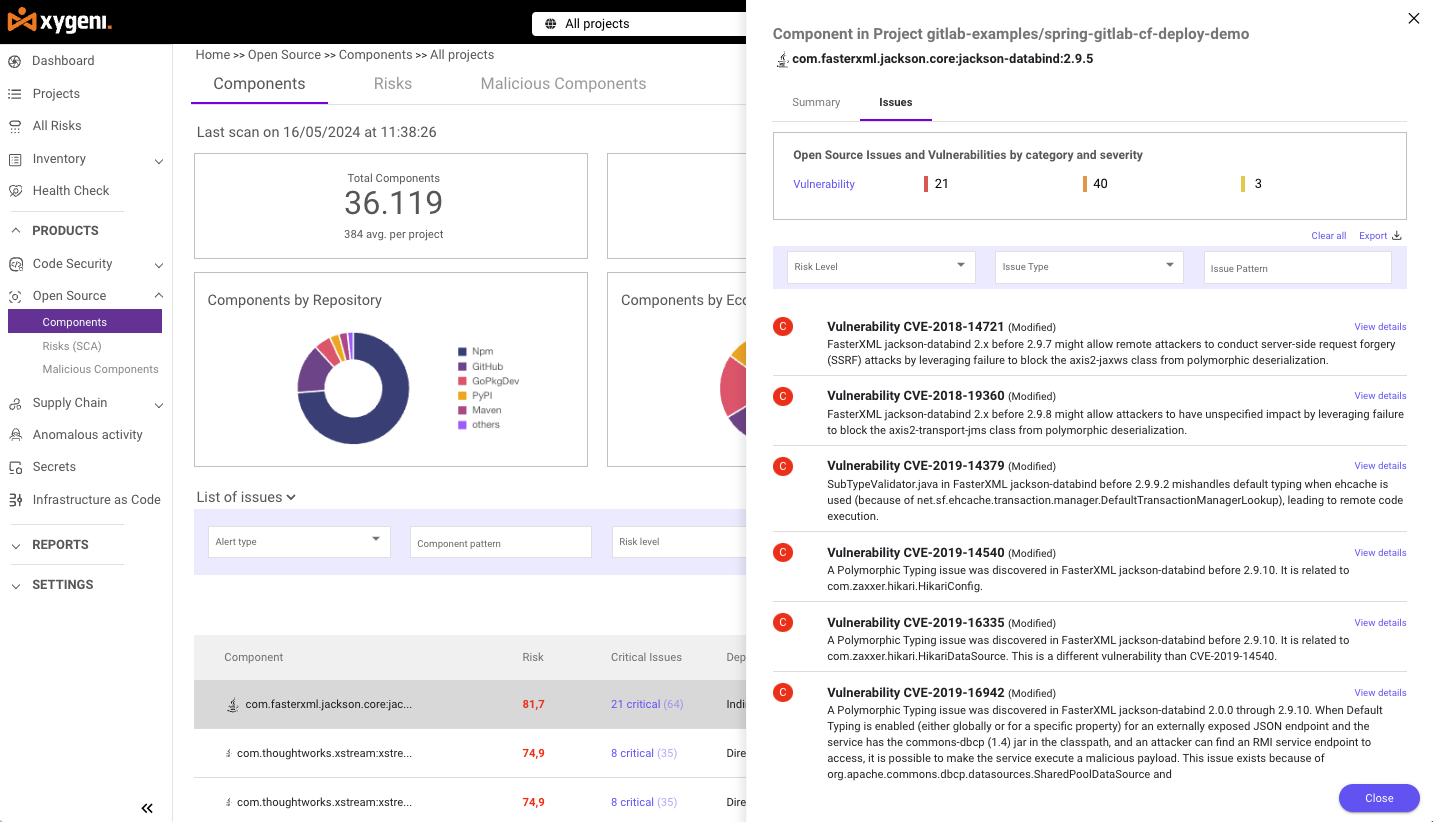Open the Risks tab for All projects
1433x822 pixels.
coord(392,84)
